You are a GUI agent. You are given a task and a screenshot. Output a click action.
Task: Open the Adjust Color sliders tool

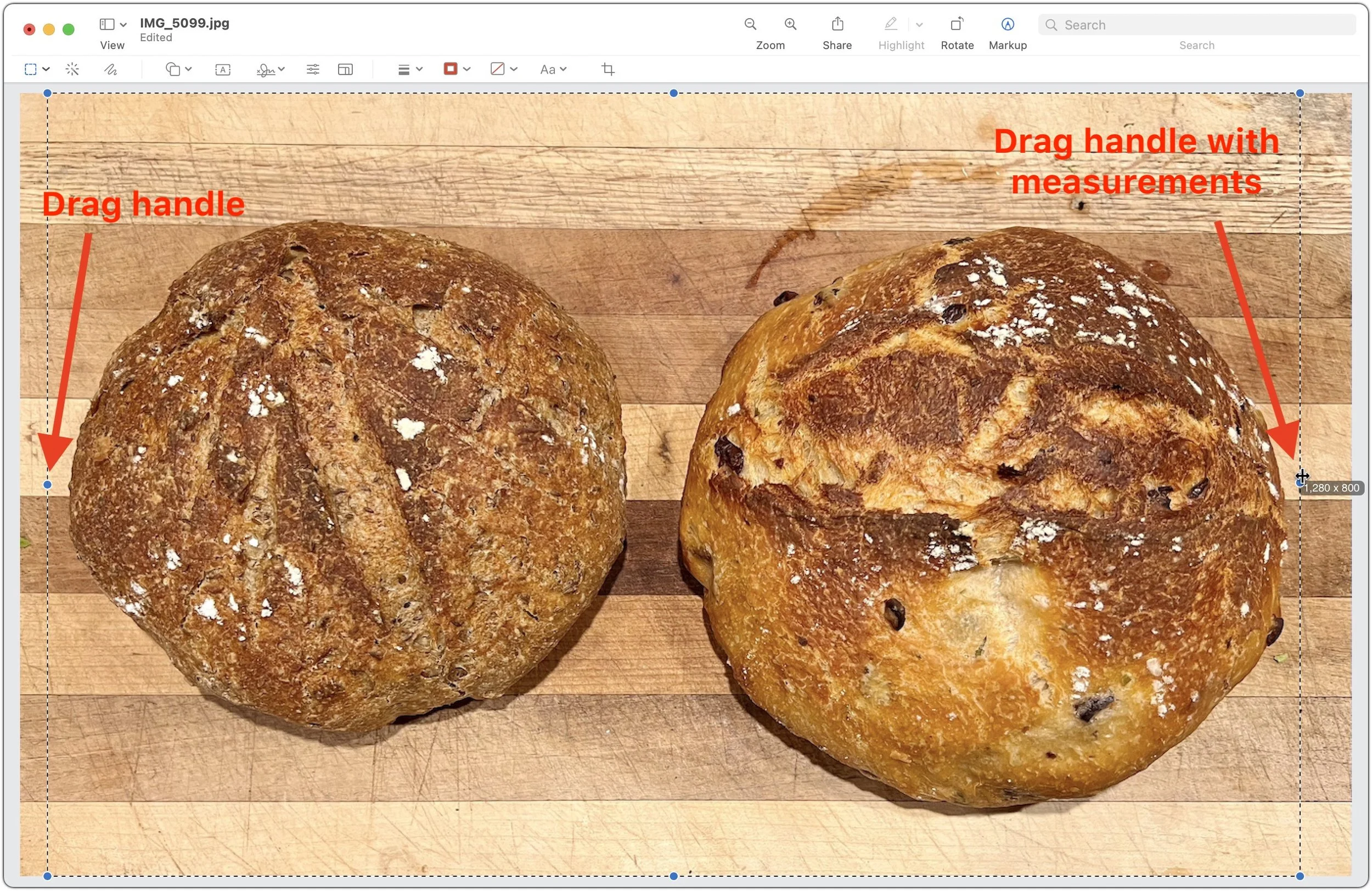[x=312, y=70]
